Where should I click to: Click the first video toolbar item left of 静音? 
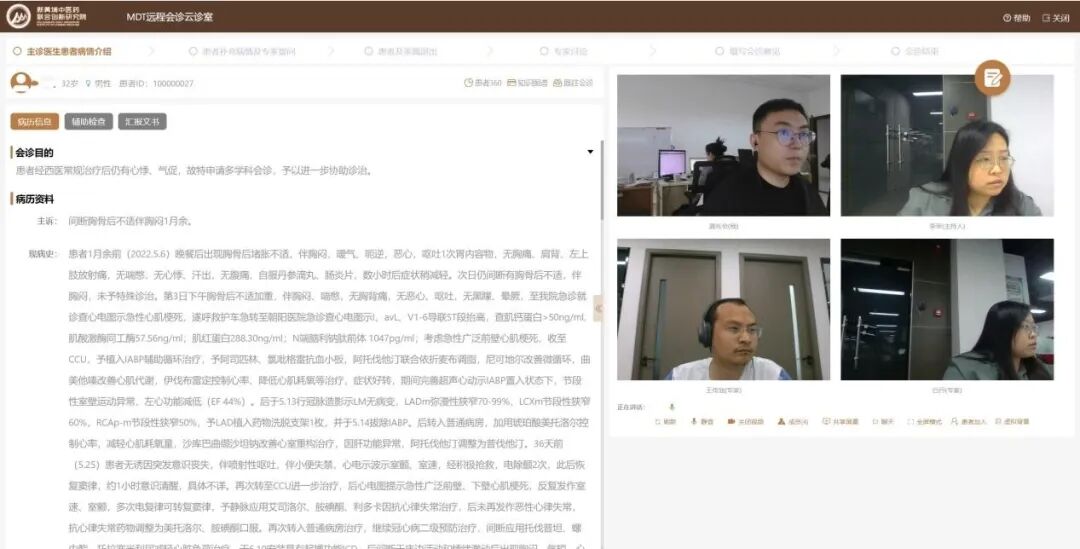click(x=665, y=422)
